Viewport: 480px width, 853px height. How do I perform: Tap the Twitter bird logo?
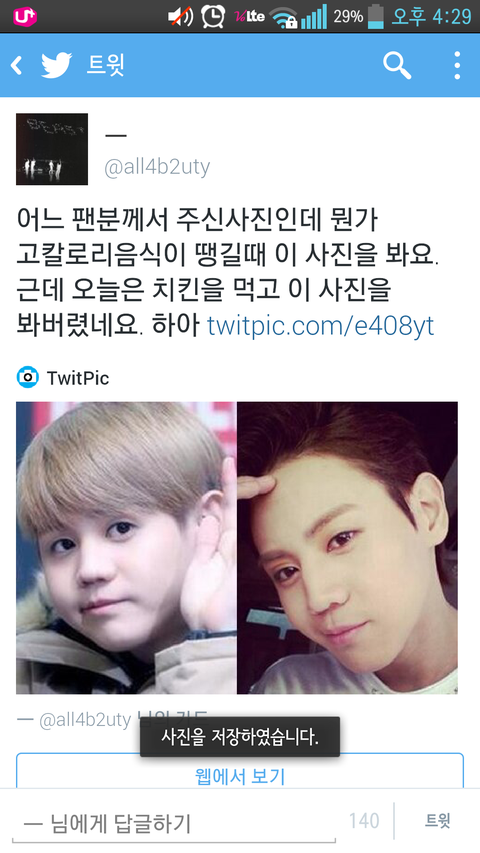[57, 65]
